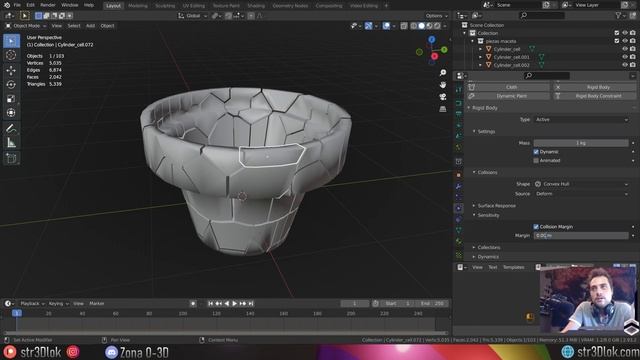Image resolution: width=640 pixels, height=360 pixels.
Task: Click the Margin value field
Action: [x=581, y=236]
